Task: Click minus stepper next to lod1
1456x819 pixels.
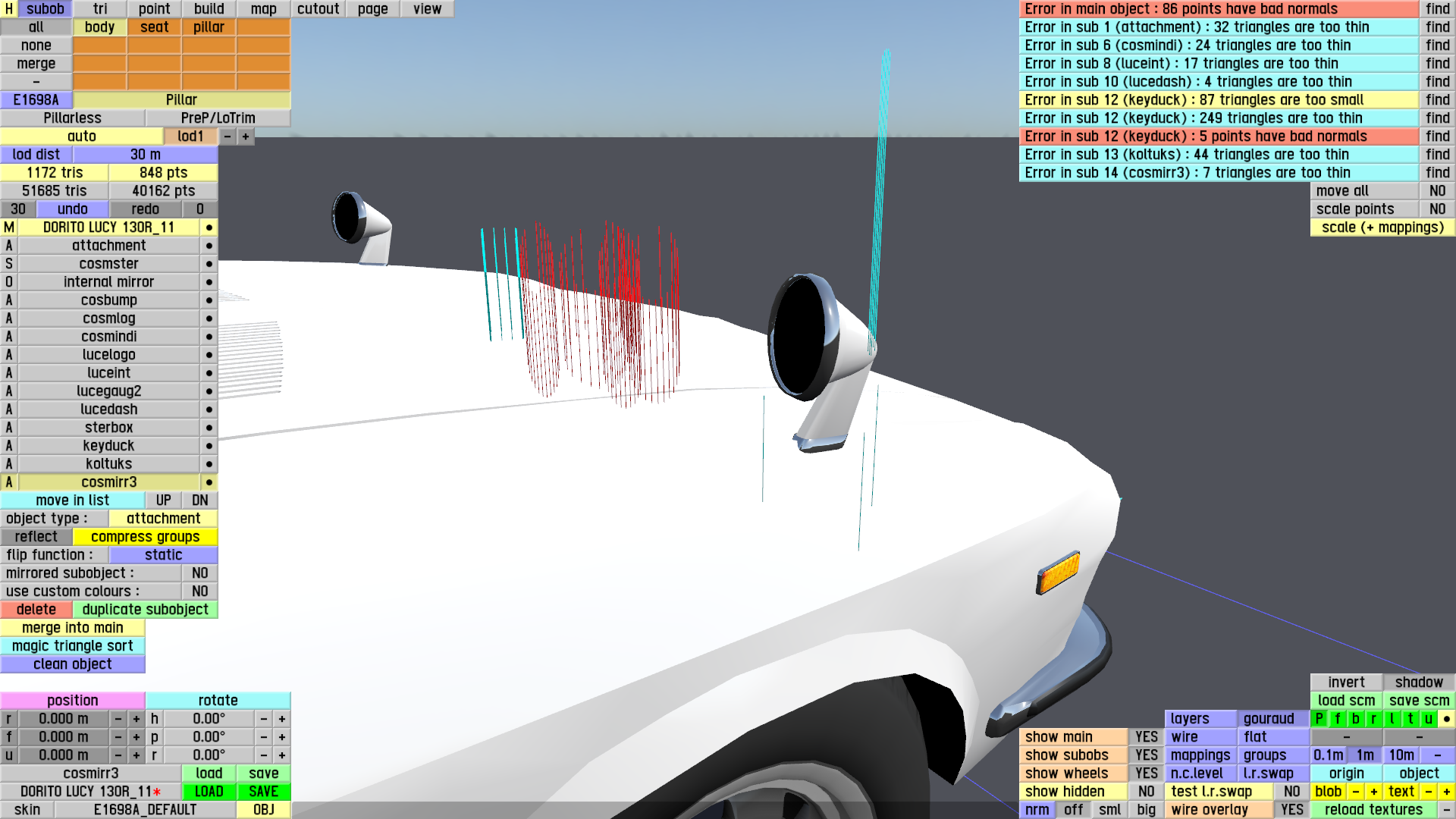Action: 227,136
